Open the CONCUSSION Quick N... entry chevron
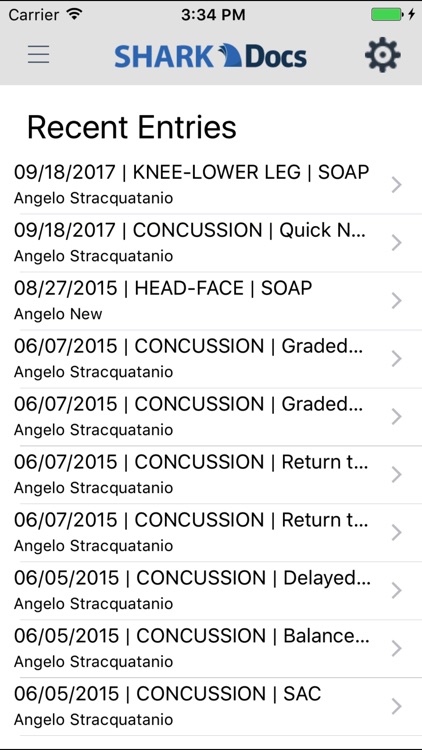The width and height of the screenshot is (422, 750). 396,243
